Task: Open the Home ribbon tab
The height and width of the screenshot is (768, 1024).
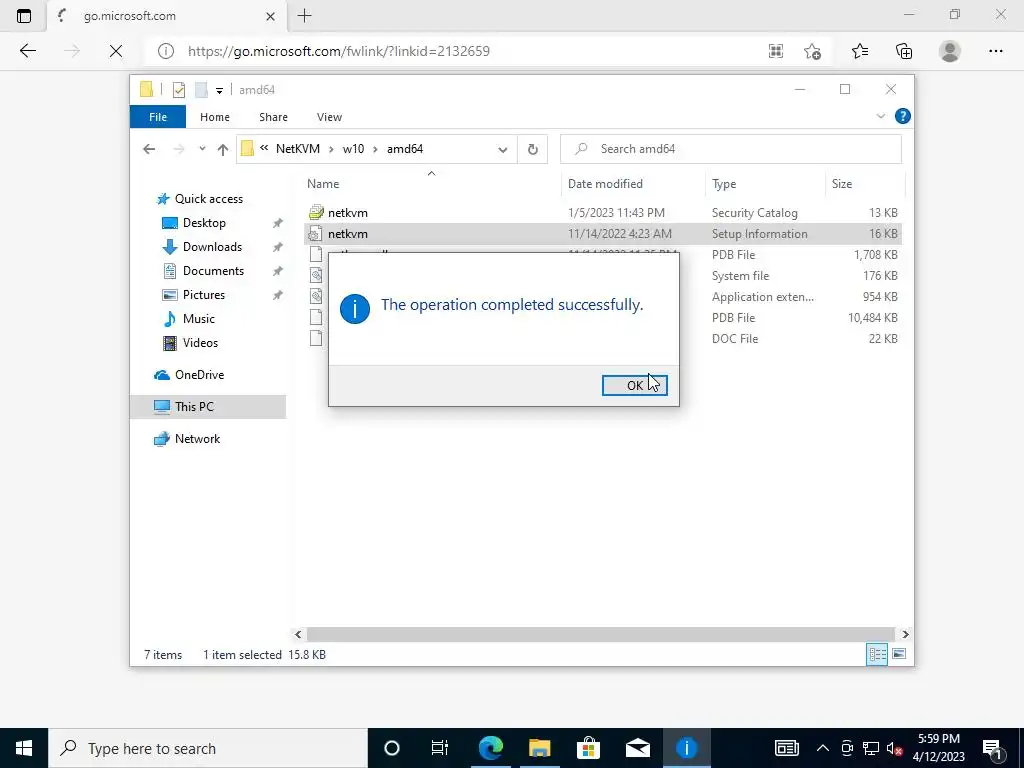Action: click(215, 117)
